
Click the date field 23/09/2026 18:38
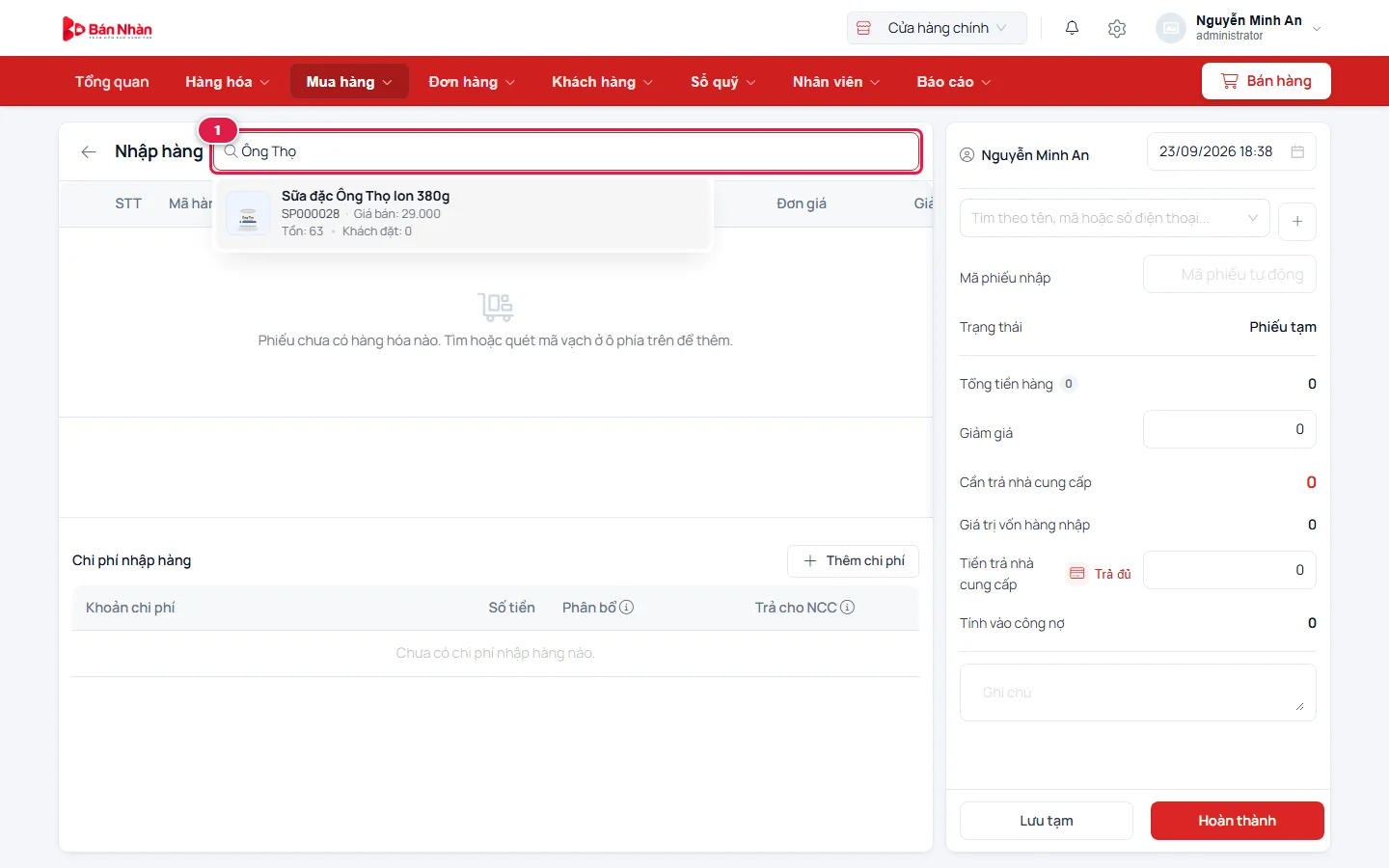tap(1232, 151)
